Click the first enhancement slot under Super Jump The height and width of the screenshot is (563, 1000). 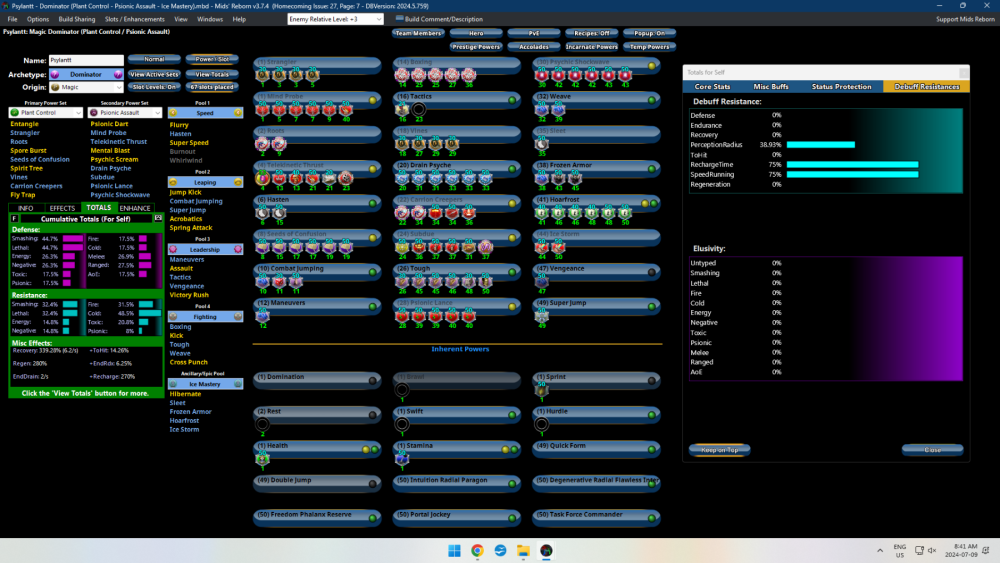[x=541, y=316]
